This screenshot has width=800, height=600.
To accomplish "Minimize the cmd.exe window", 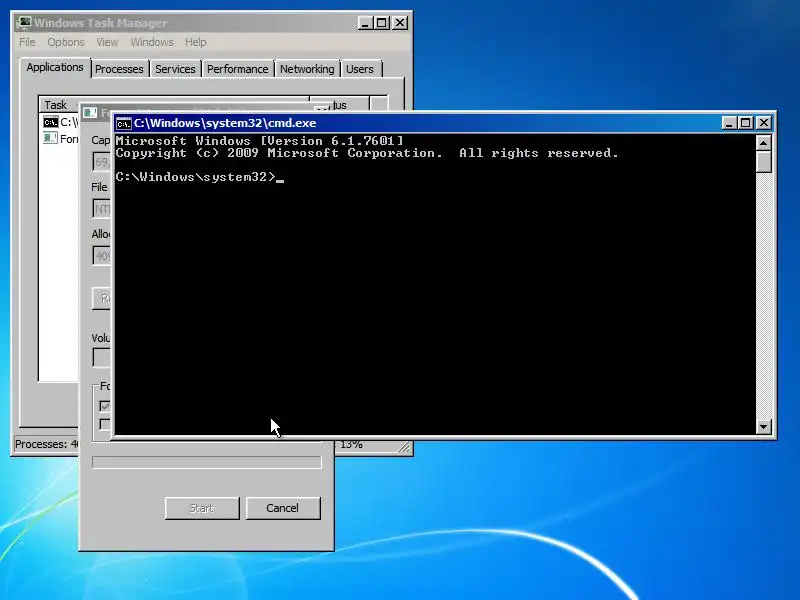I will (729, 123).
